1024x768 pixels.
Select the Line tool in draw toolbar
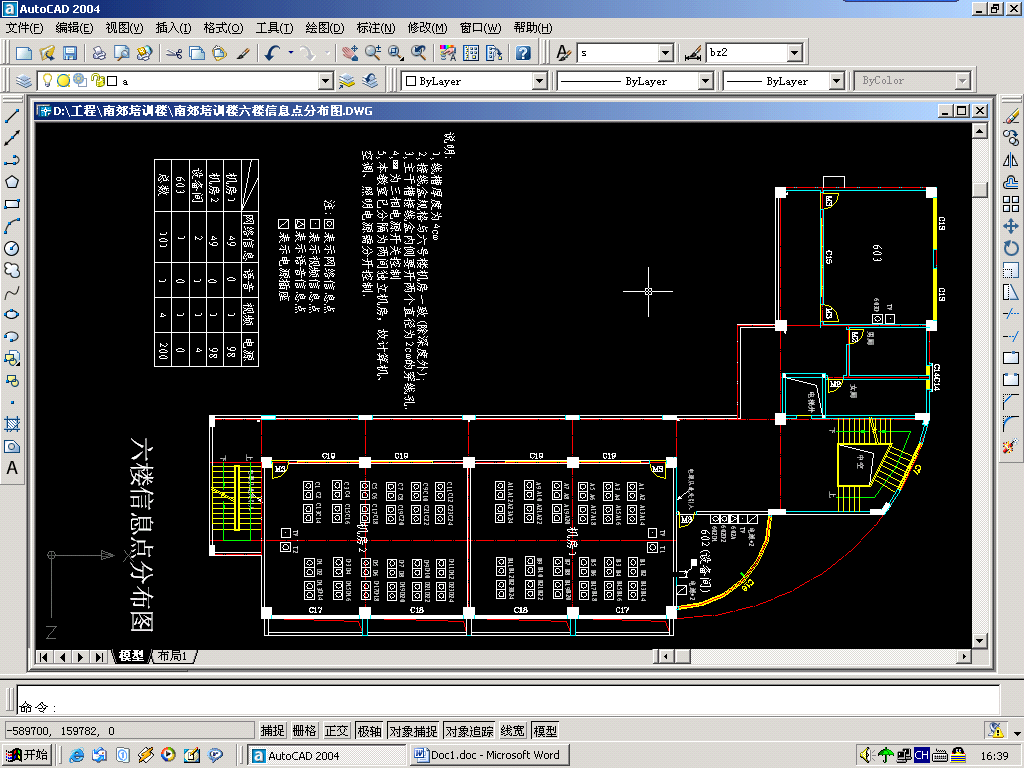point(12,116)
